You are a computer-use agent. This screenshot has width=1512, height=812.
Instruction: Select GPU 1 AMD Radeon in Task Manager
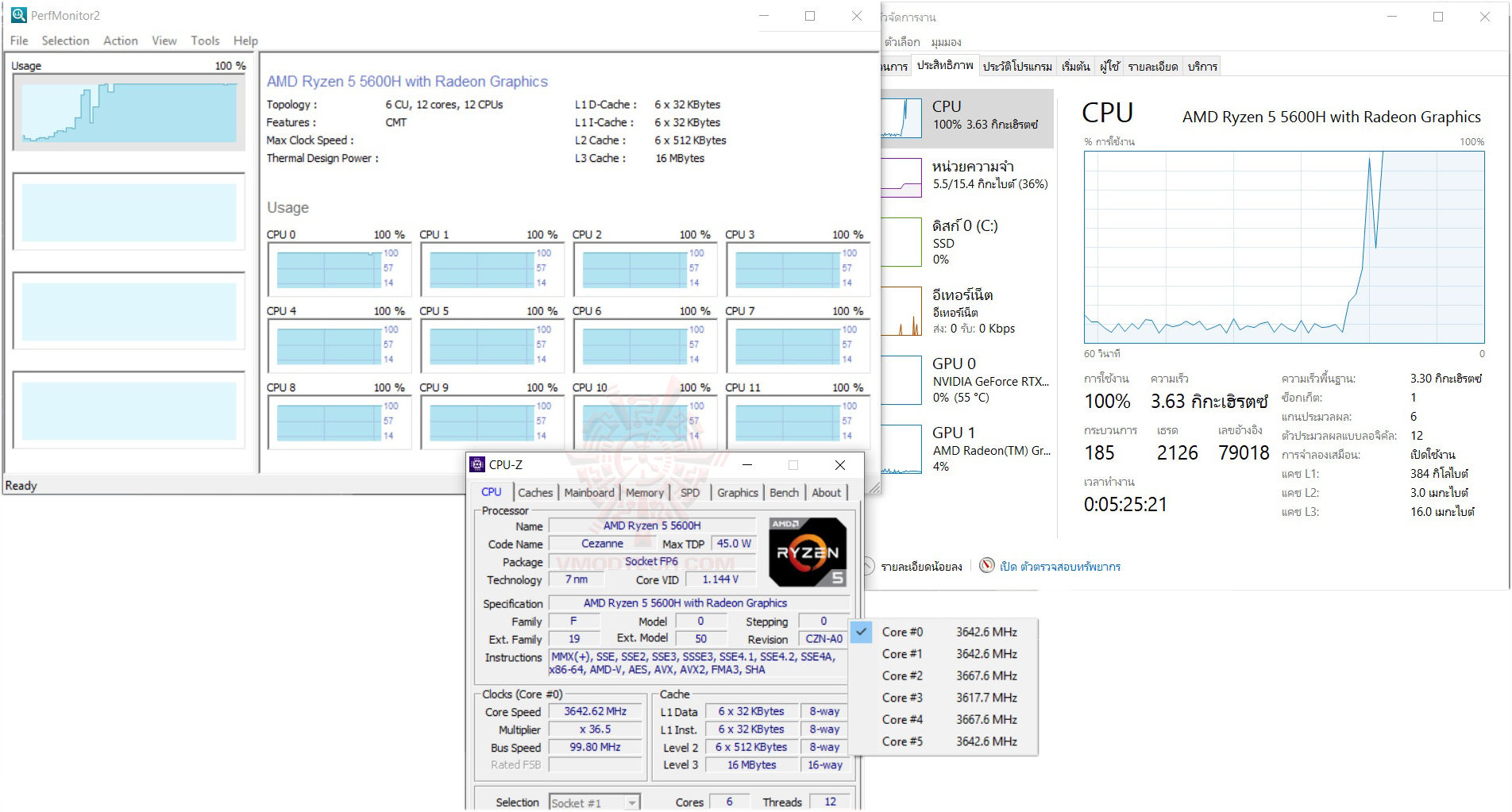pos(967,448)
